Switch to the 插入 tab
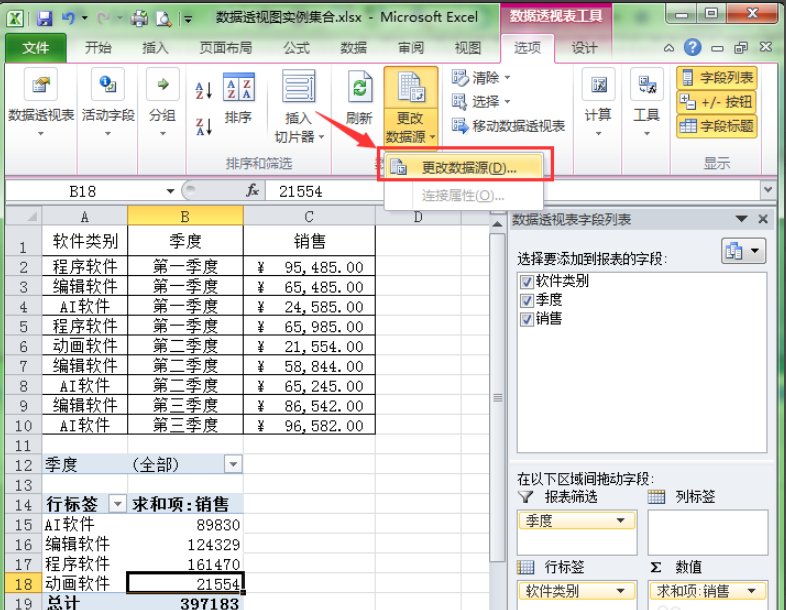Image resolution: width=786 pixels, height=610 pixels. click(x=155, y=48)
